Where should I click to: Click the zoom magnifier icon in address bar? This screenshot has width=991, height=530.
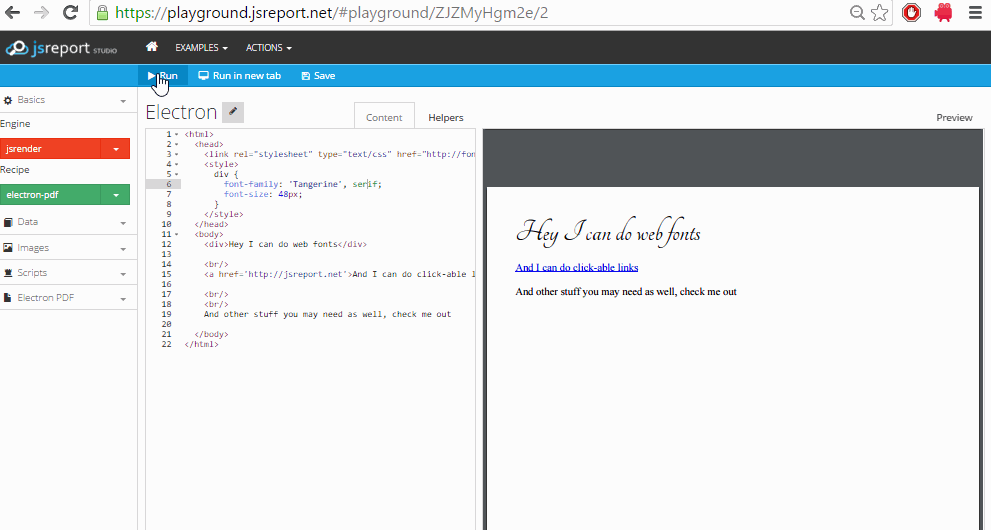856,13
